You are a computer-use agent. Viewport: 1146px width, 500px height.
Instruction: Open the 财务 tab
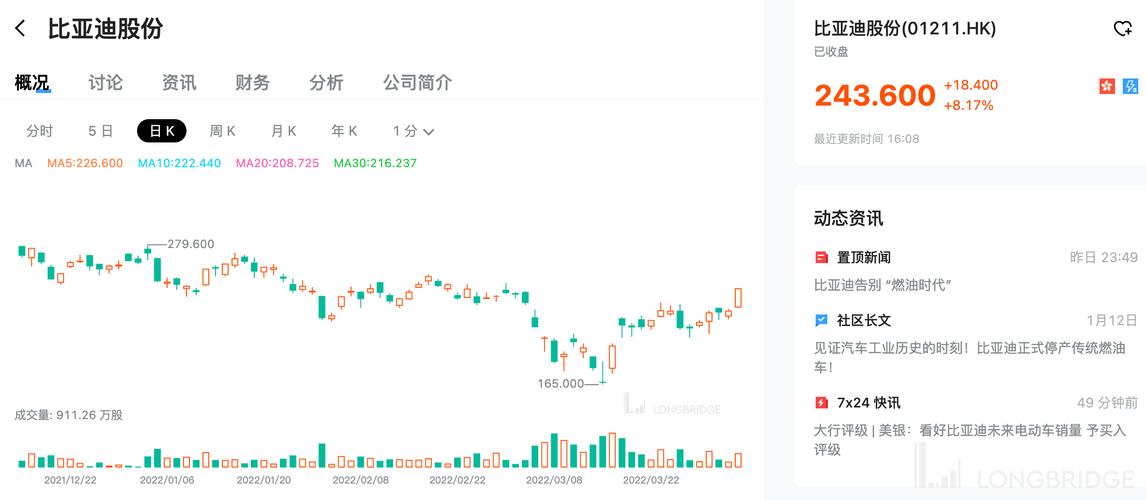pos(252,83)
